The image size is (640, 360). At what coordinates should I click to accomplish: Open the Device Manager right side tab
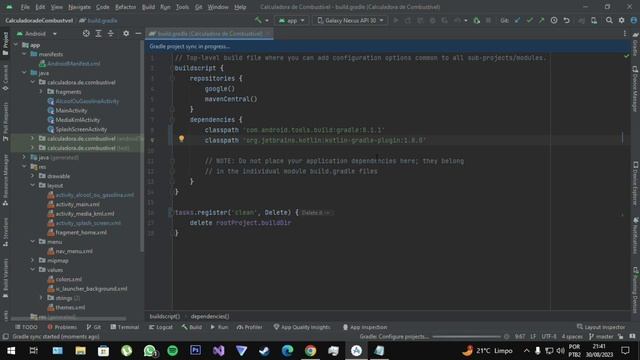pos(635,89)
